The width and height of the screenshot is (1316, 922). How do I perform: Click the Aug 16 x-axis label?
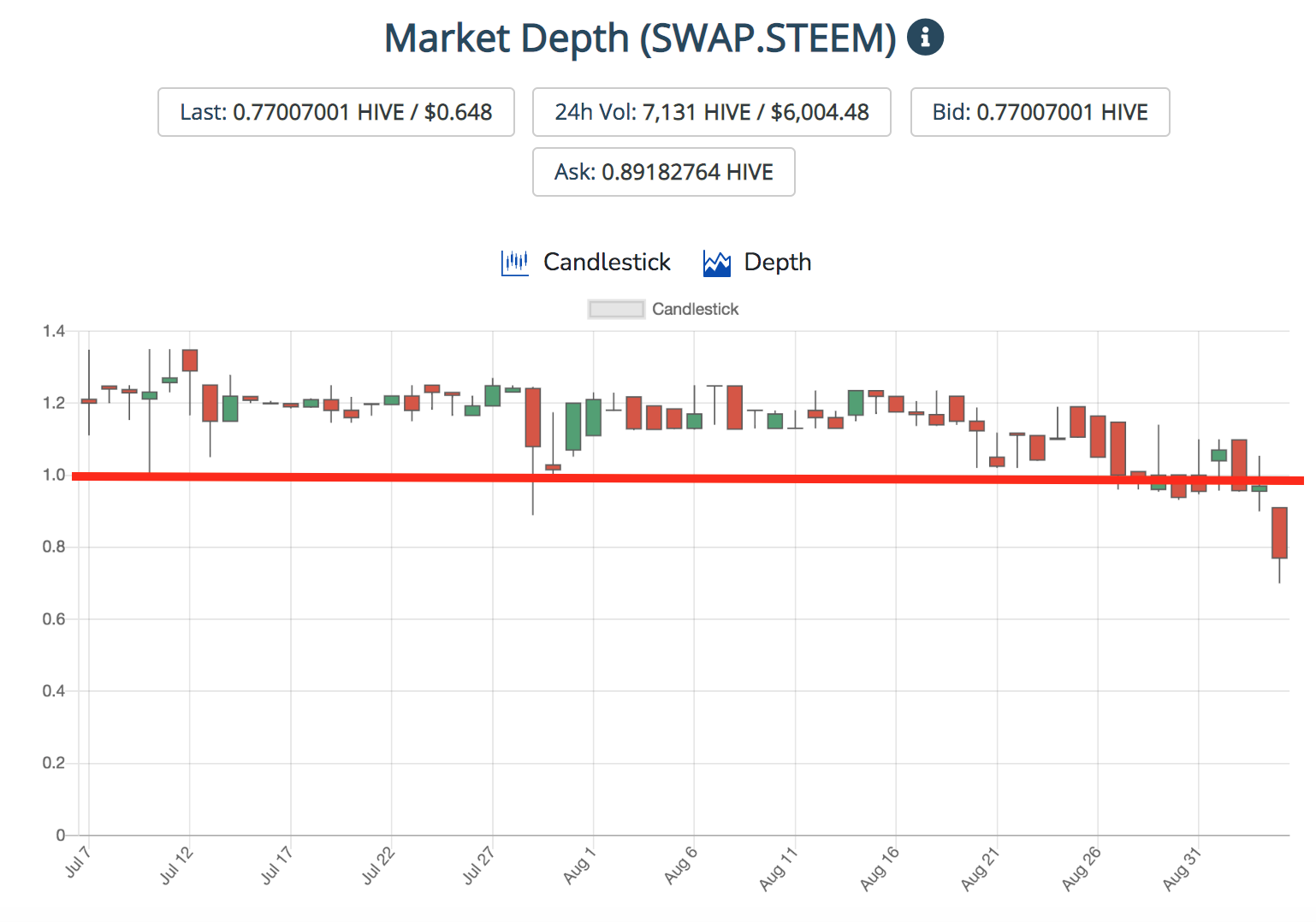pos(880,867)
